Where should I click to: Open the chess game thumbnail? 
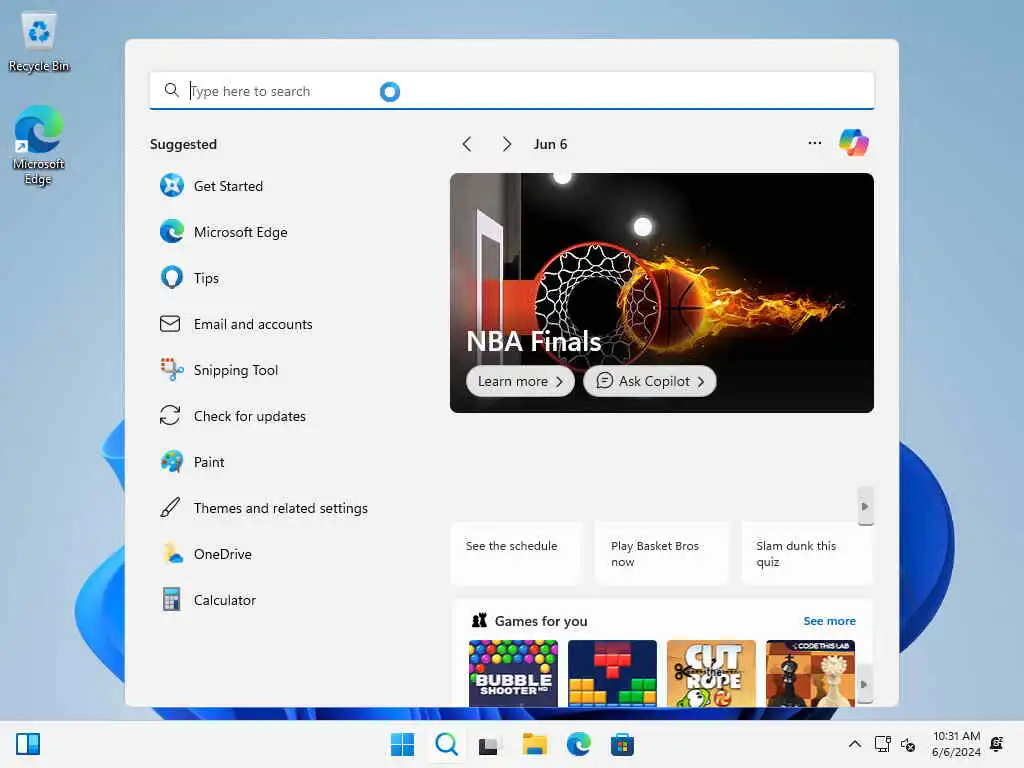(810, 673)
